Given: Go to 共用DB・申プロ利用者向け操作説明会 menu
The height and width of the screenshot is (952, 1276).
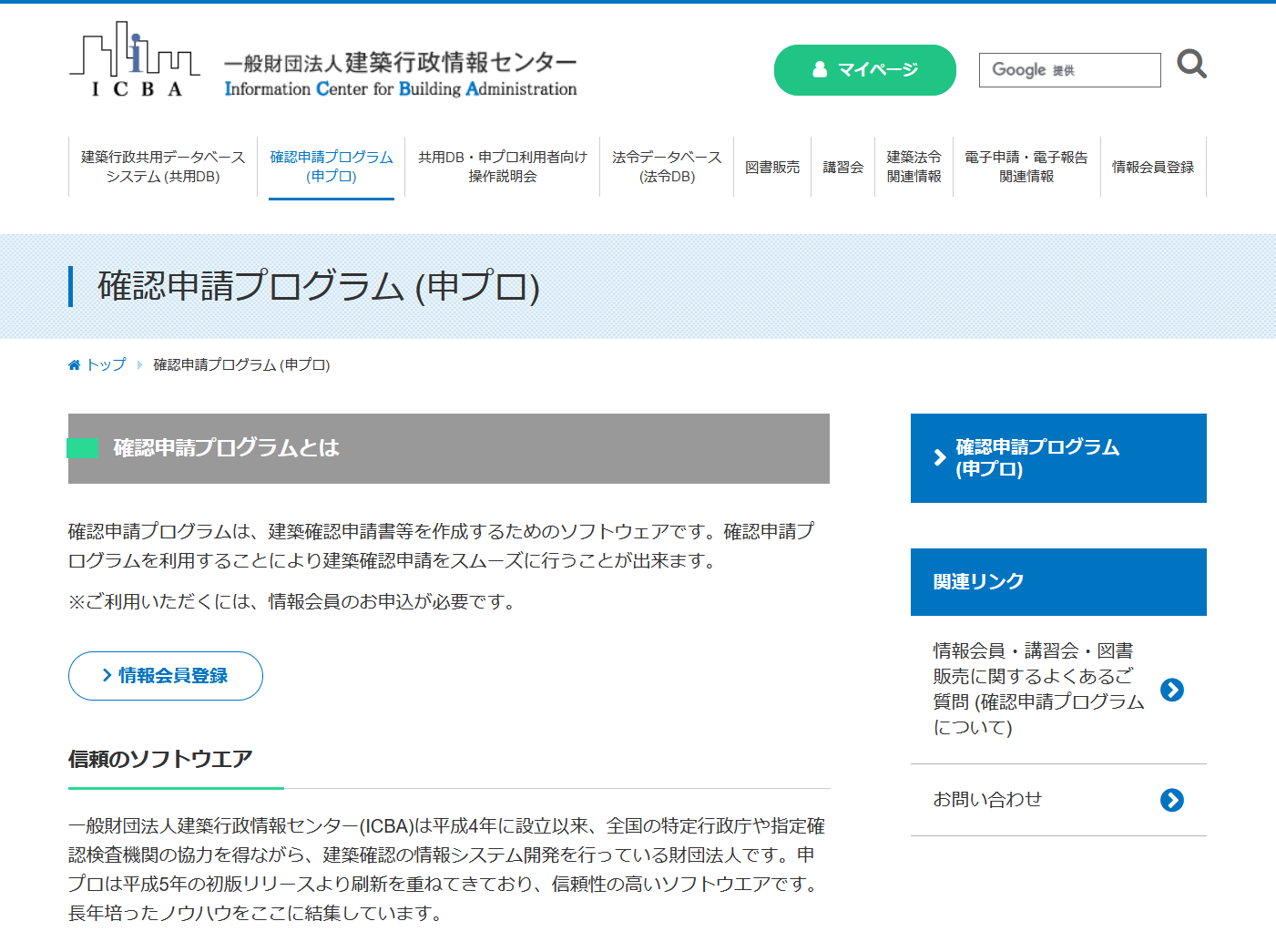Looking at the screenshot, I should click(x=502, y=167).
